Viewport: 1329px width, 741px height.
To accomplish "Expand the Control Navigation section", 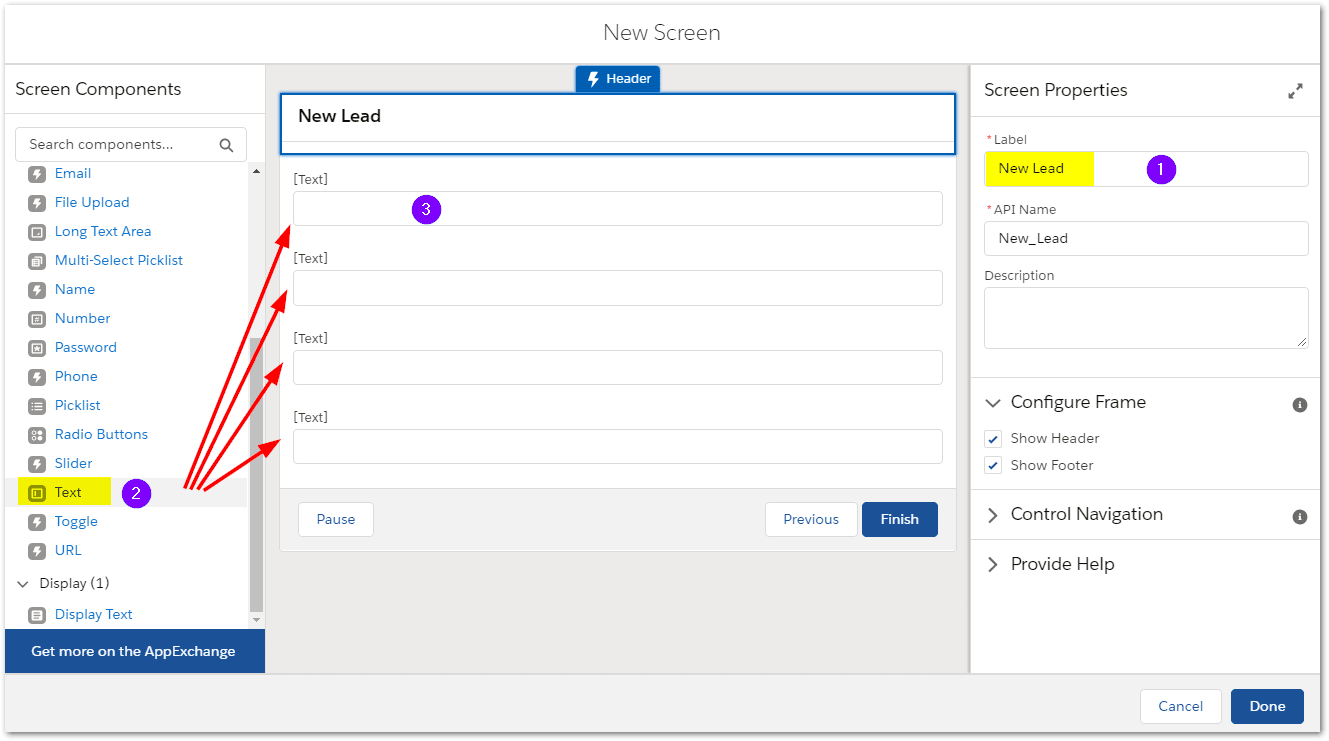I will [x=993, y=515].
